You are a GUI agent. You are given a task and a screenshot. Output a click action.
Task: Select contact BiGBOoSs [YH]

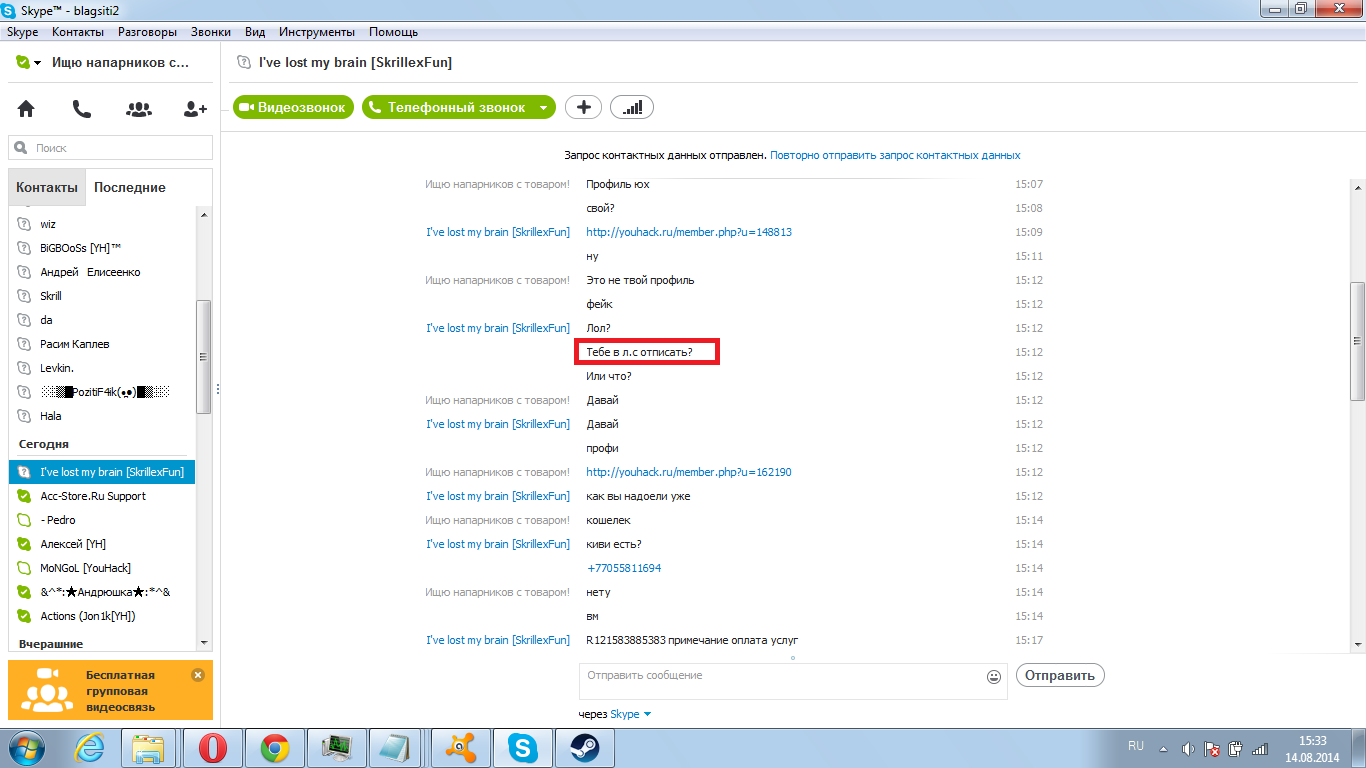click(102, 248)
